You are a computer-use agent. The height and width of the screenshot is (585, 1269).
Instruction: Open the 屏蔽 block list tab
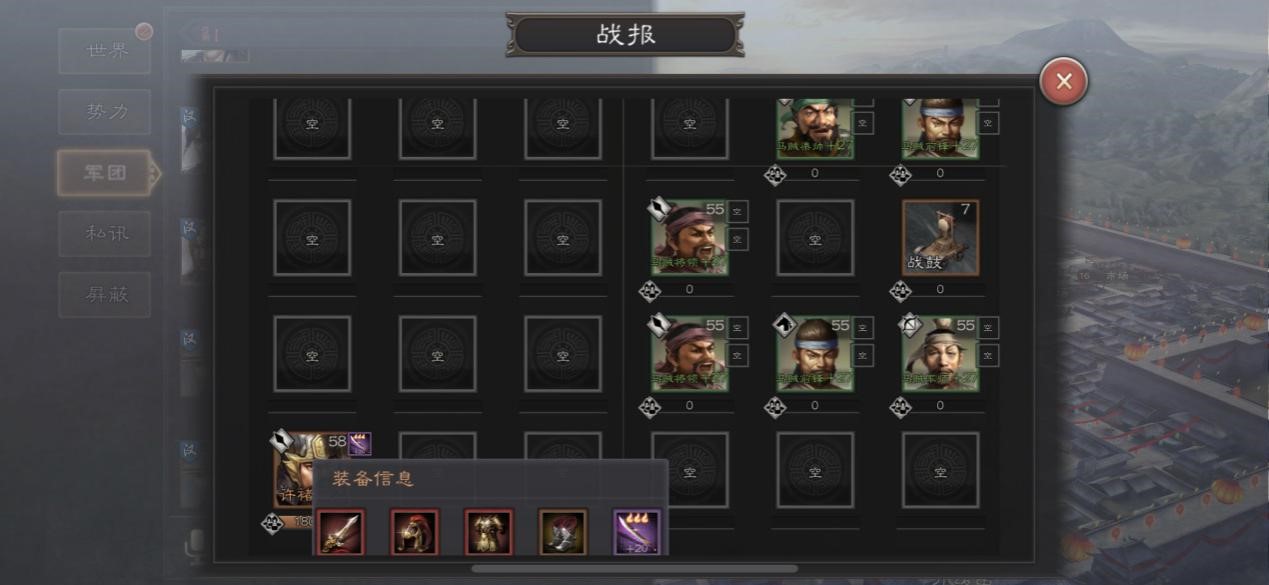(105, 295)
